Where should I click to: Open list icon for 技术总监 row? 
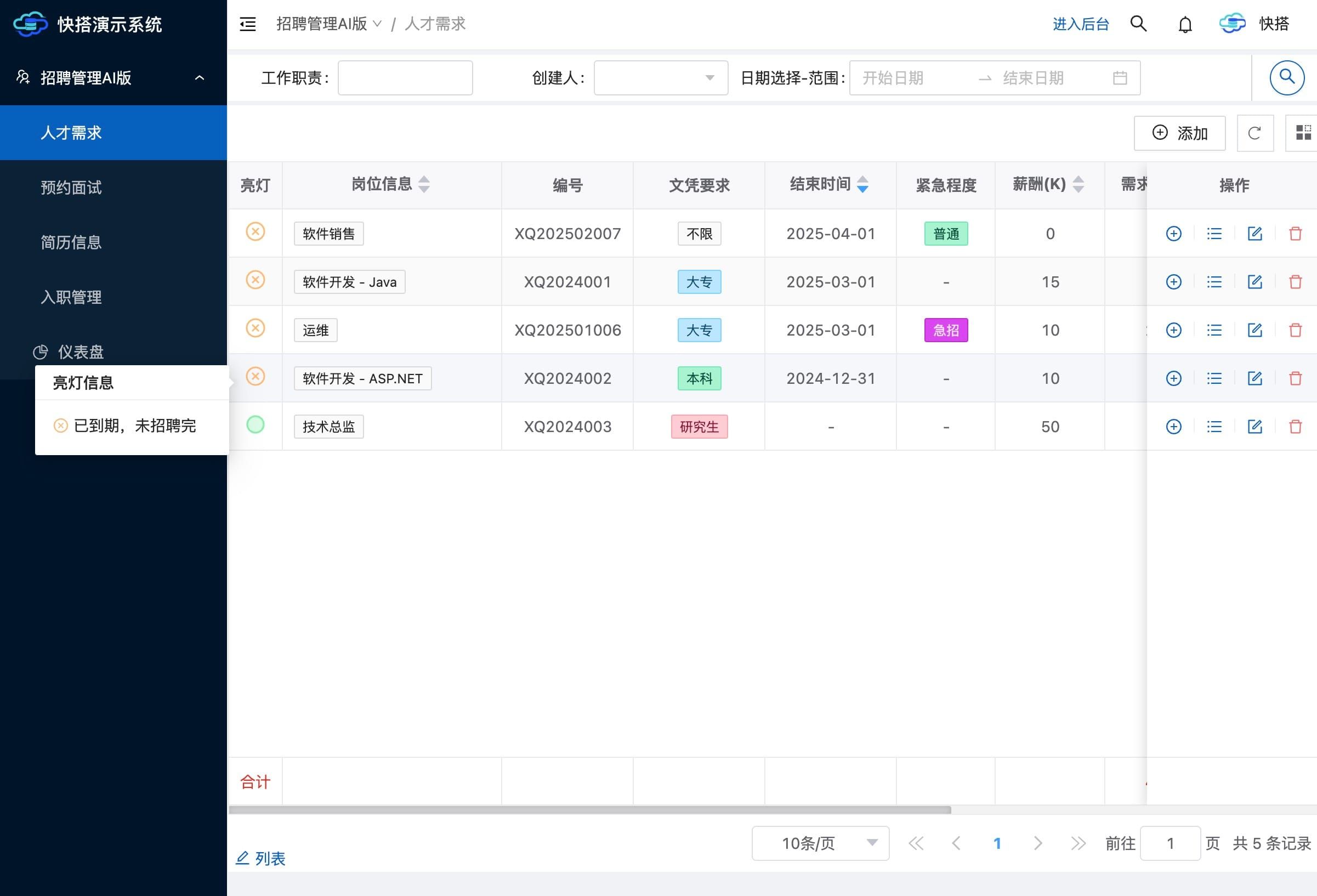coord(1214,426)
